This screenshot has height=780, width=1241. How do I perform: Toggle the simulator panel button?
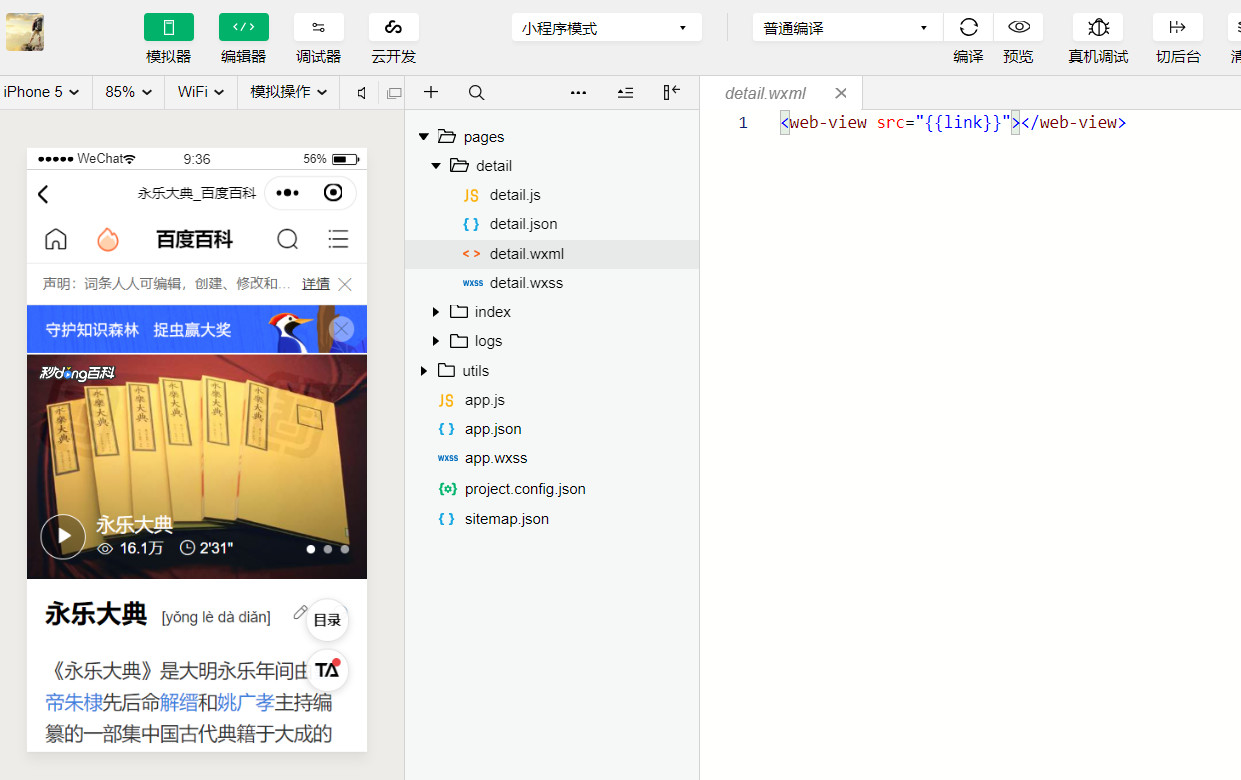tap(168, 27)
